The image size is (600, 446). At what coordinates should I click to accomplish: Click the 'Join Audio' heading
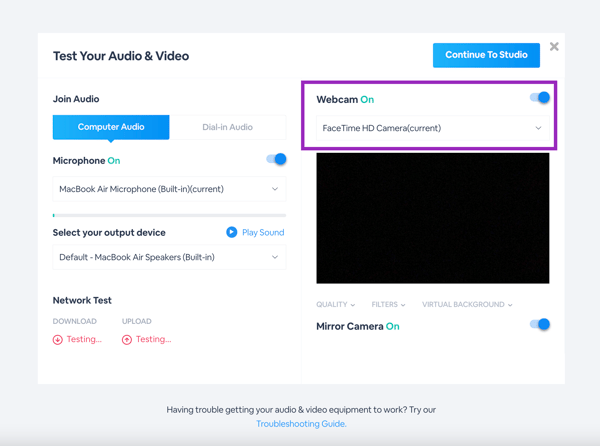tap(76, 99)
